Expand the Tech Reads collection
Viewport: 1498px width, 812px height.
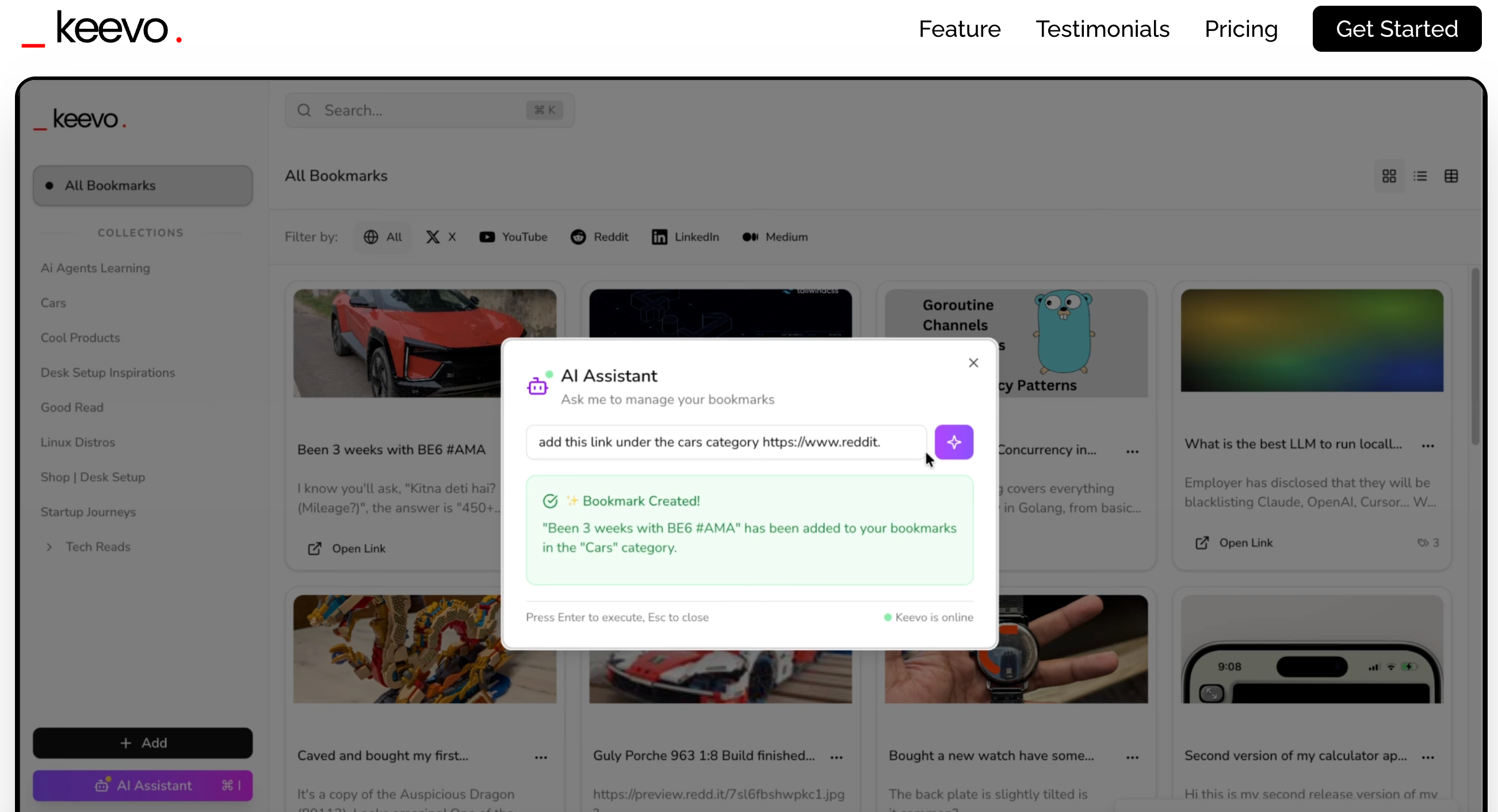49,547
